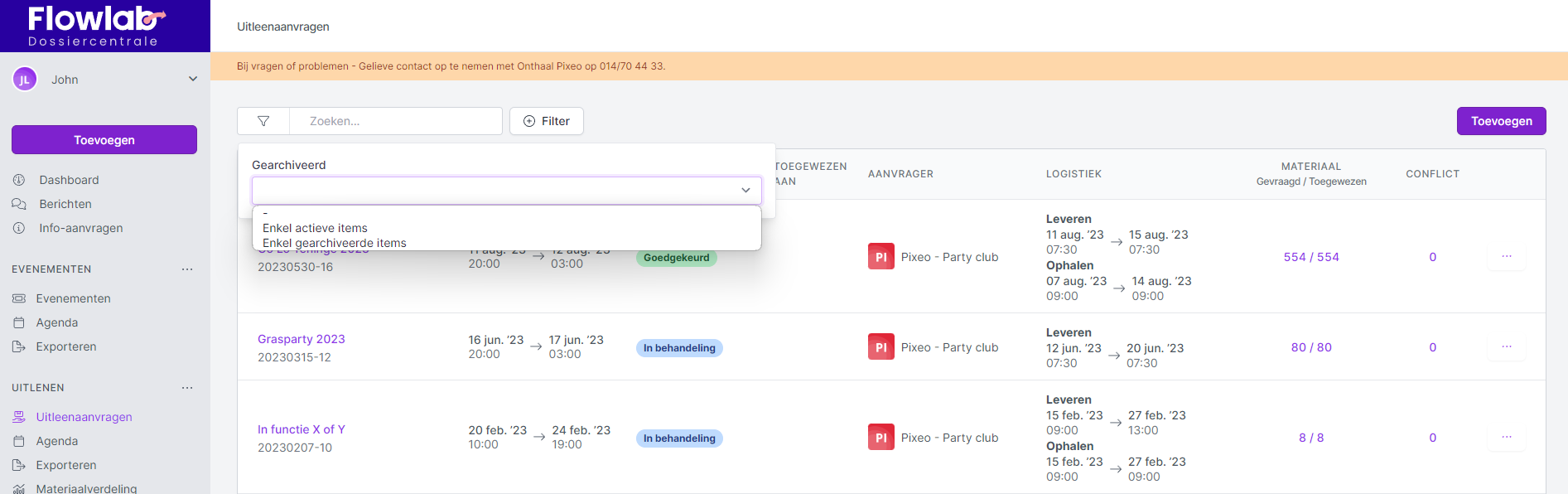Click the Evenementen Exporteren icon

[x=19, y=346]
